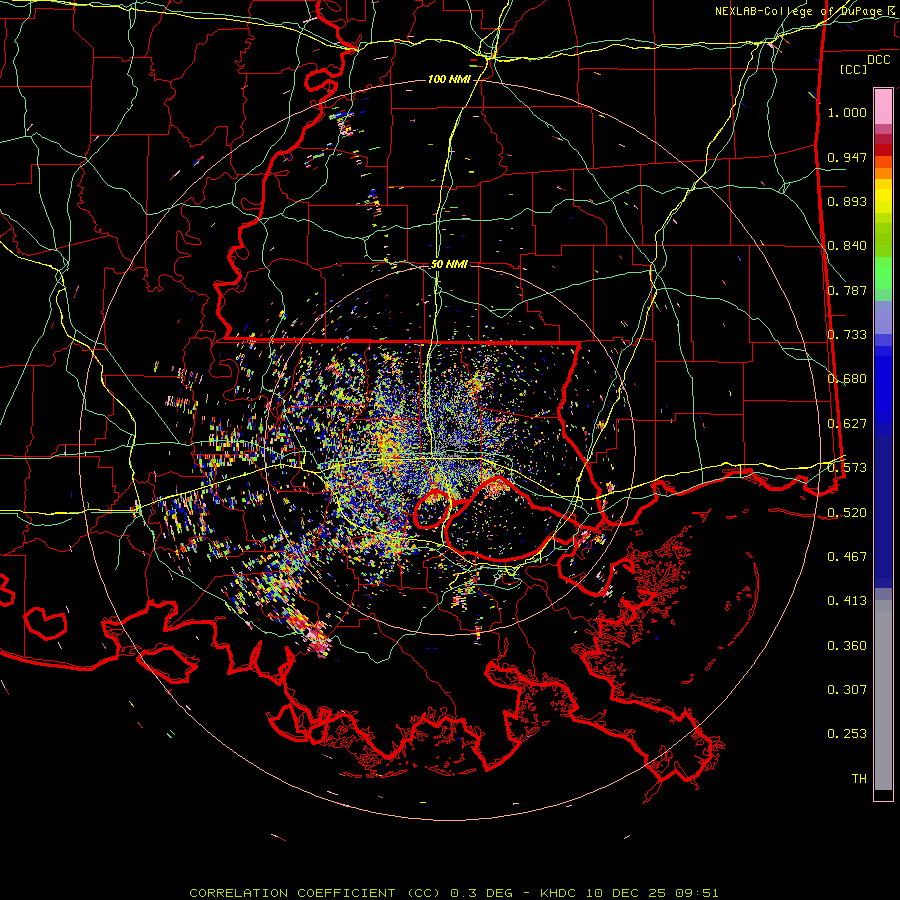900x900 pixels.
Task: Click the CORRELATION COEFFICIENT caption at the bottom
Action: pos(292,893)
